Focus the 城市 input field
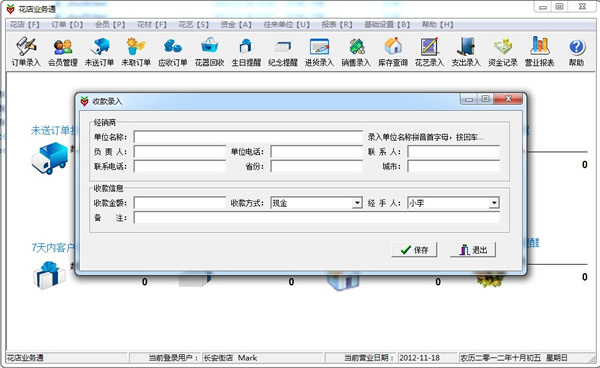Image resolution: width=600 pixels, height=368 pixels. point(453,166)
